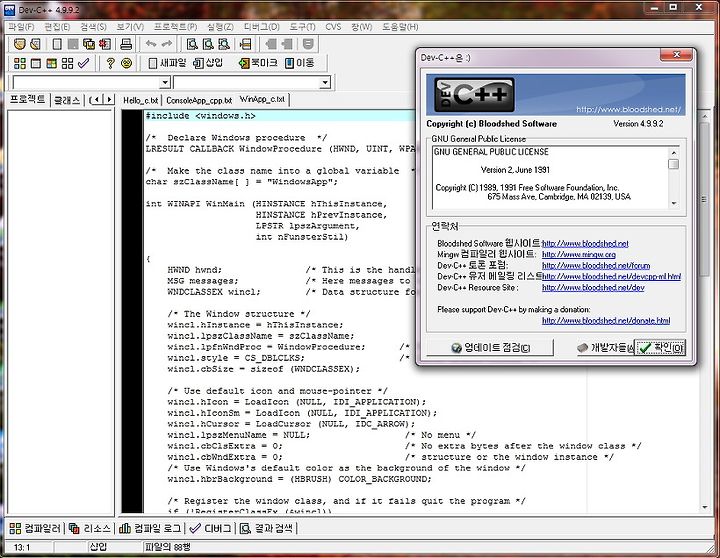Click the http://www.mingw.org link
Viewport: 720px width, 558px height.
coord(579,254)
